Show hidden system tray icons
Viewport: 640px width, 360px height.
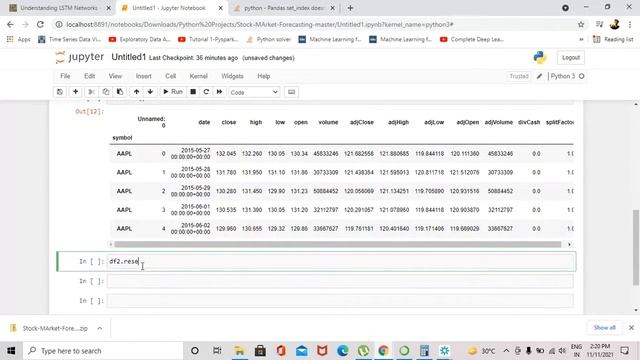coord(506,351)
